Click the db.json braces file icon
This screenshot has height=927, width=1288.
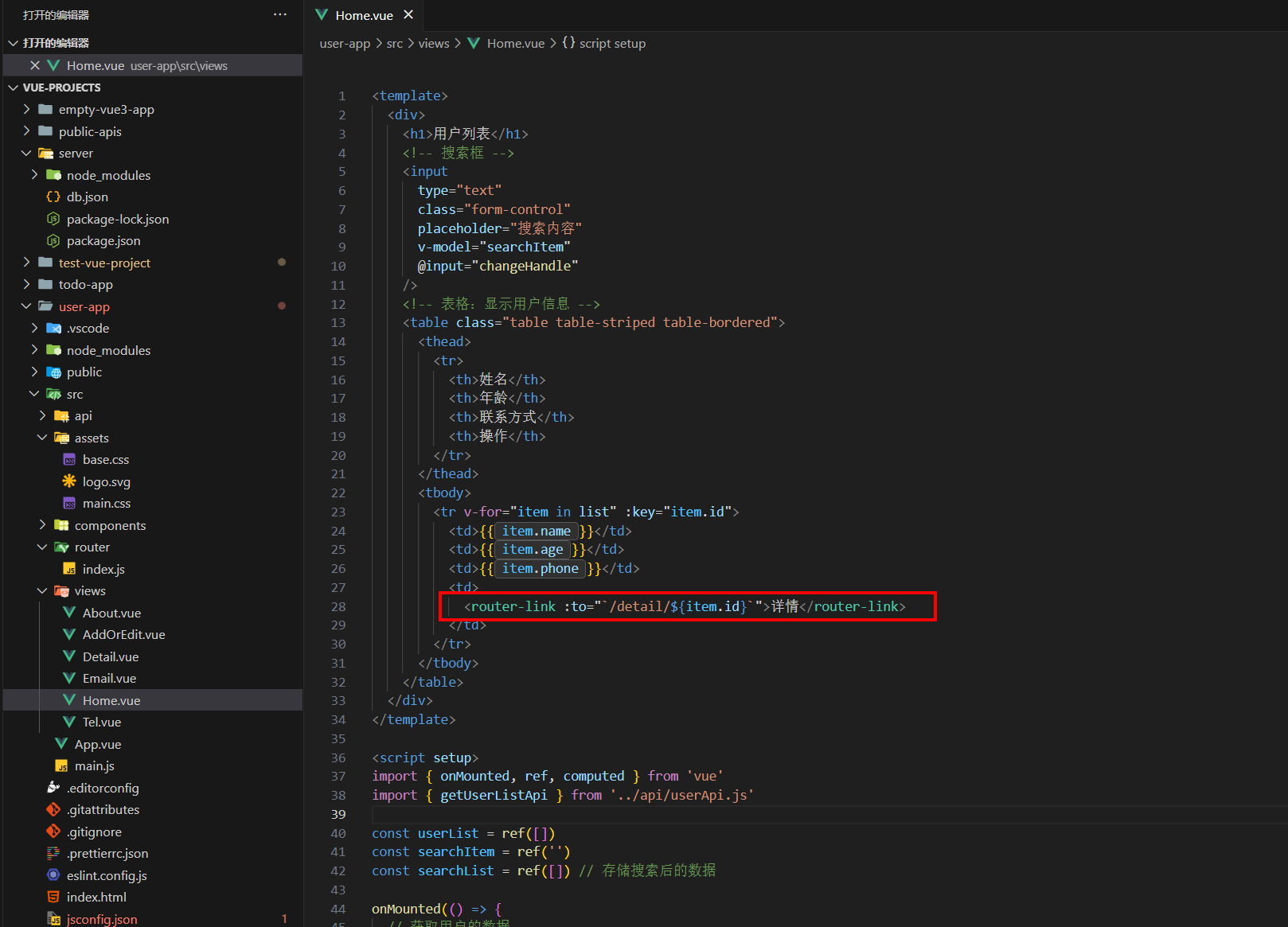(x=53, y=197)
